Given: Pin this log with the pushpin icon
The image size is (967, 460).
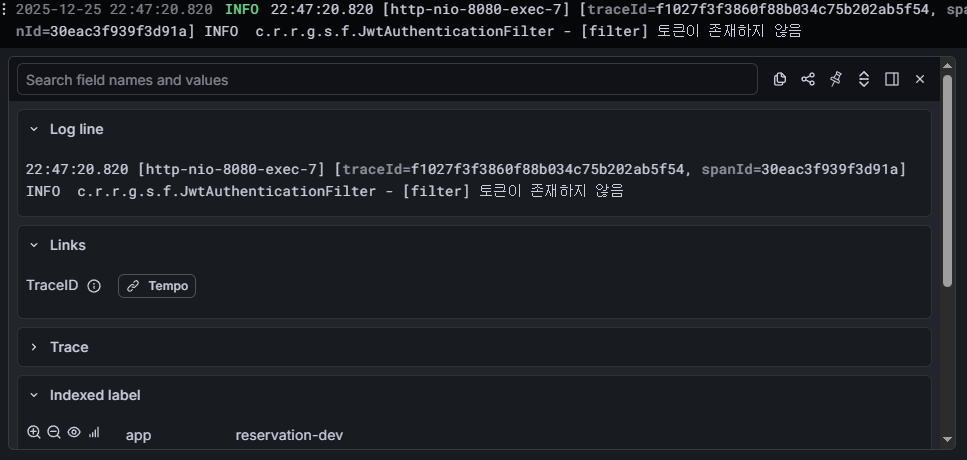Looking at the screenshot, I should tap(836, 79).
